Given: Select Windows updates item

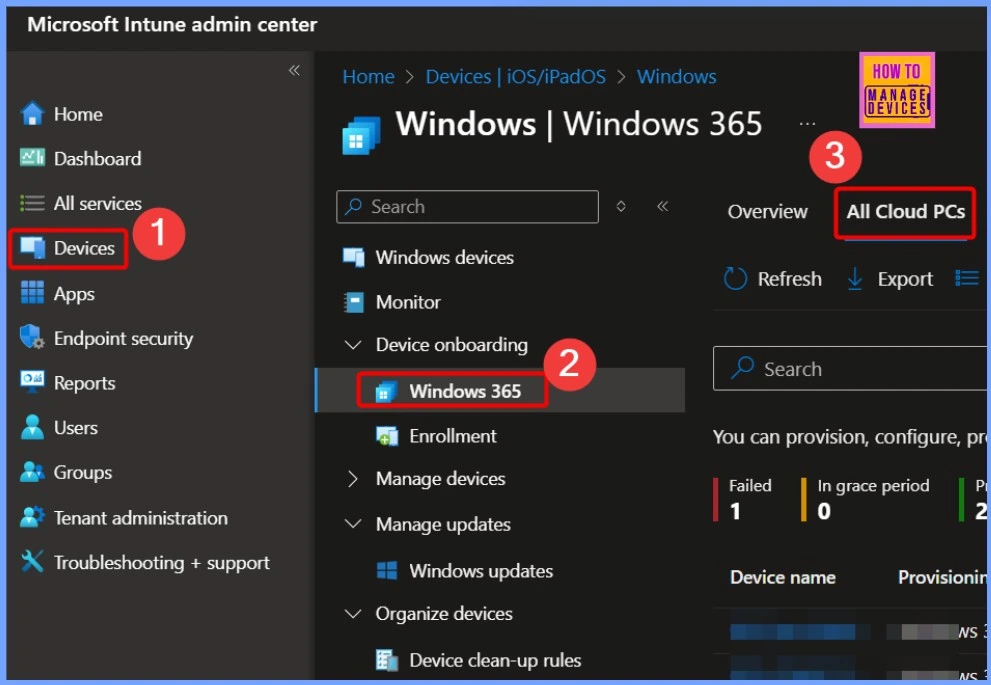Looking at the screenshot, I should click(x=481, y=571).
